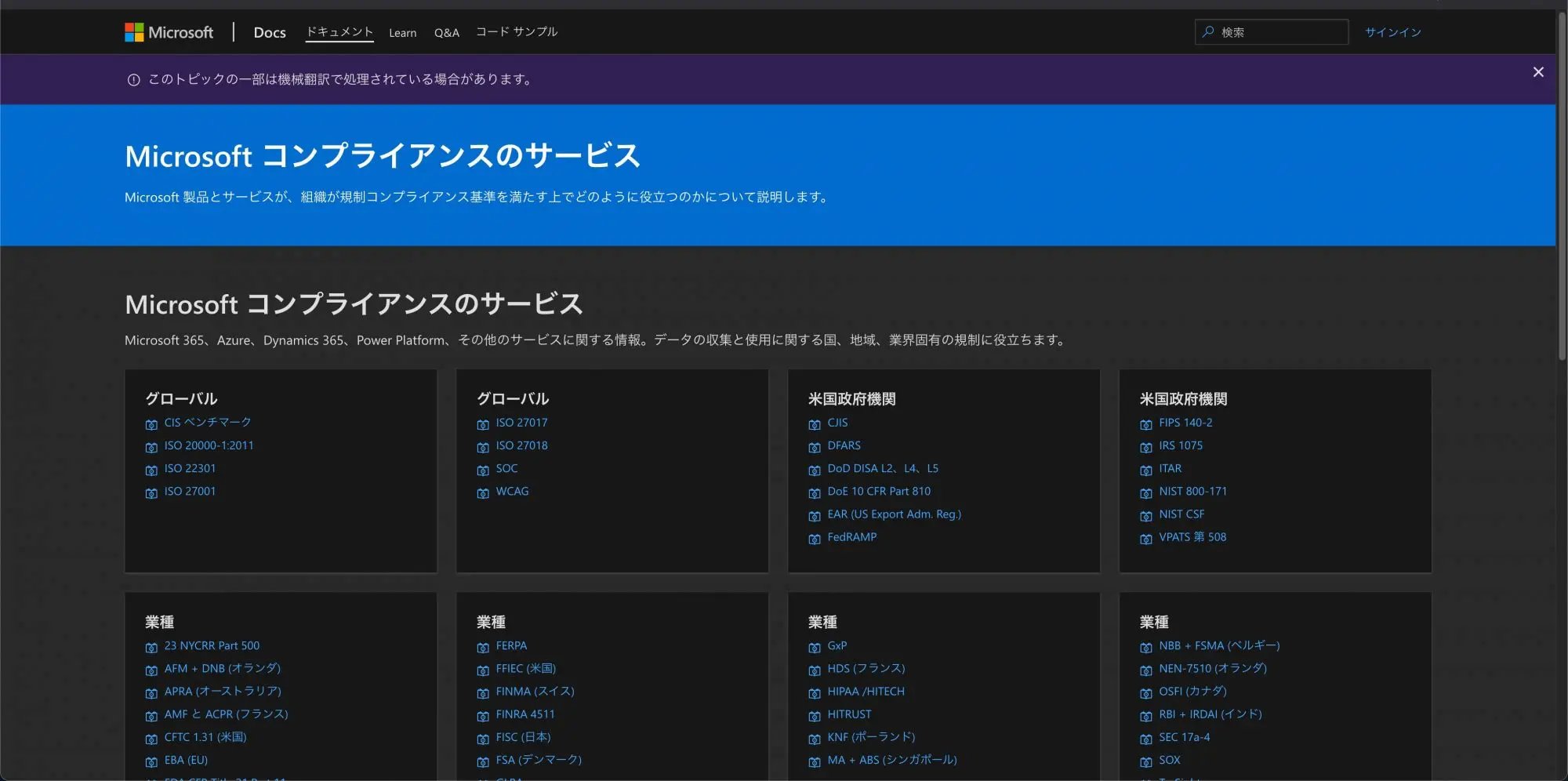Click icon beside DFARS

pyautogui.click(x=815, y=447)
